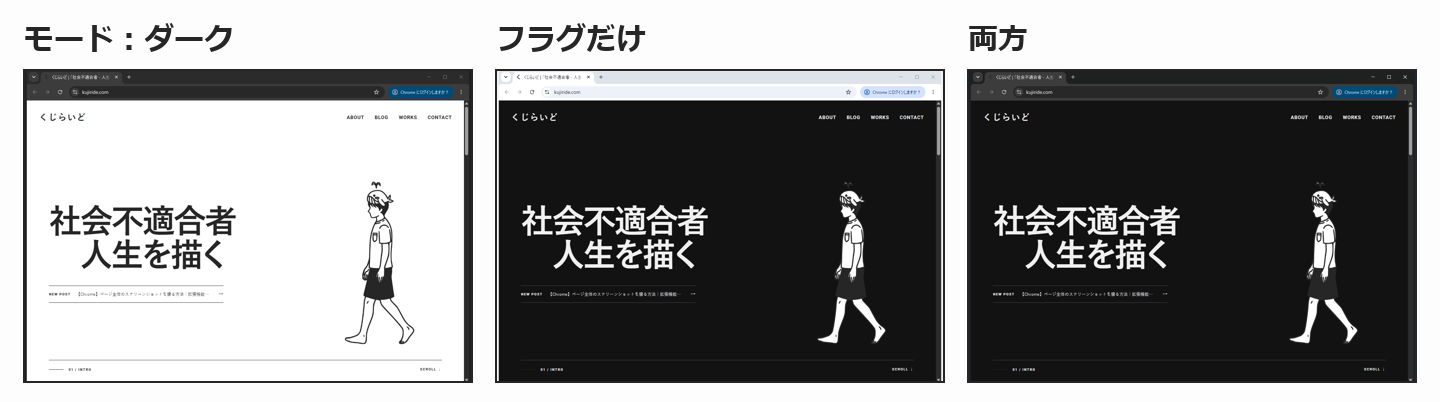Open WORKS on the white モード:ダーク page
Viewport: 1440px width, 402px height.
[x=407, y=117]
